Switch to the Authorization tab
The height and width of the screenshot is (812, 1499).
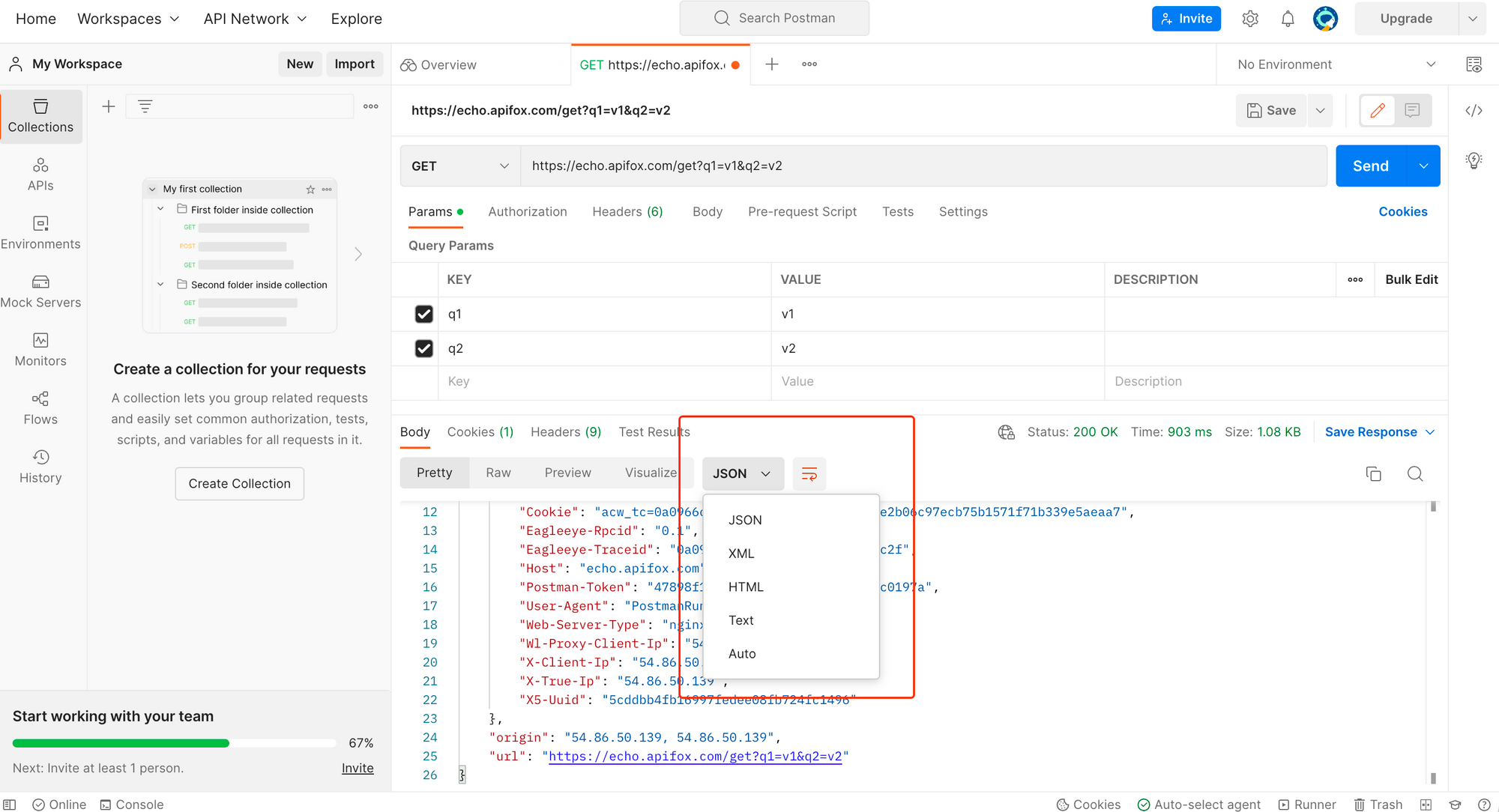528,211
